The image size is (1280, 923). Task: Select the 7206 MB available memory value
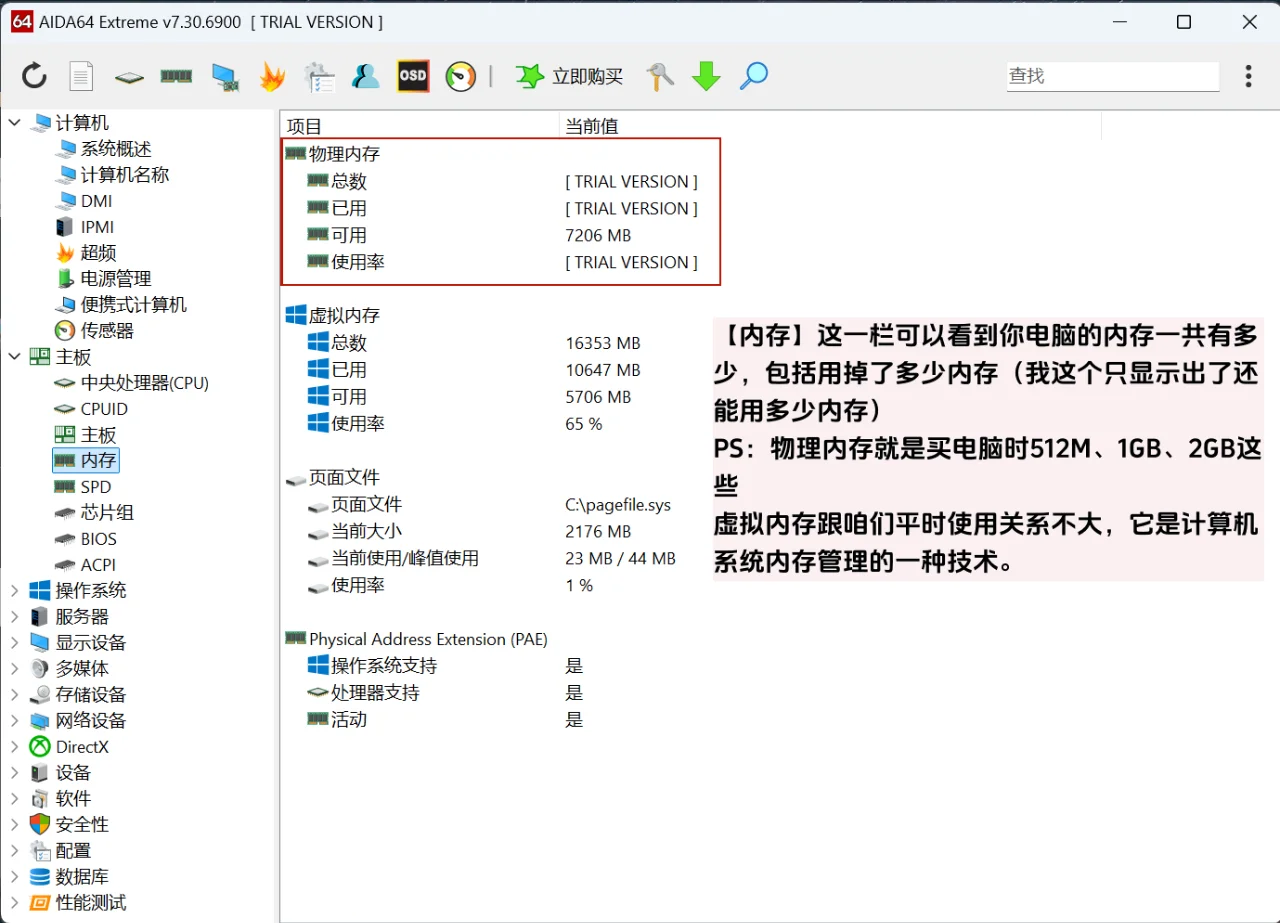pyautogui.click(x=598, y=236)
